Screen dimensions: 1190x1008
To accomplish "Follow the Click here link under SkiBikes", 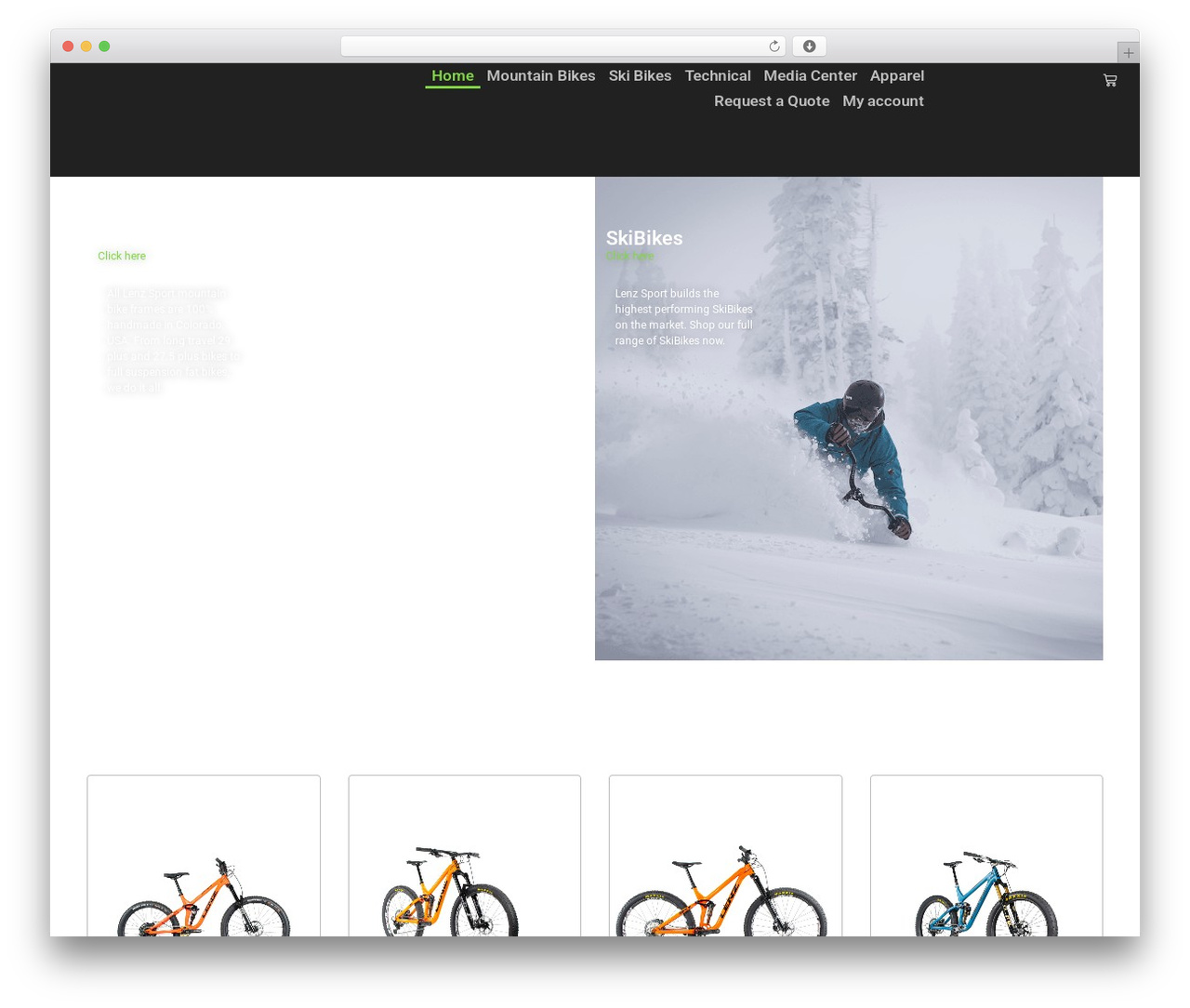I will tap(629, 256).
